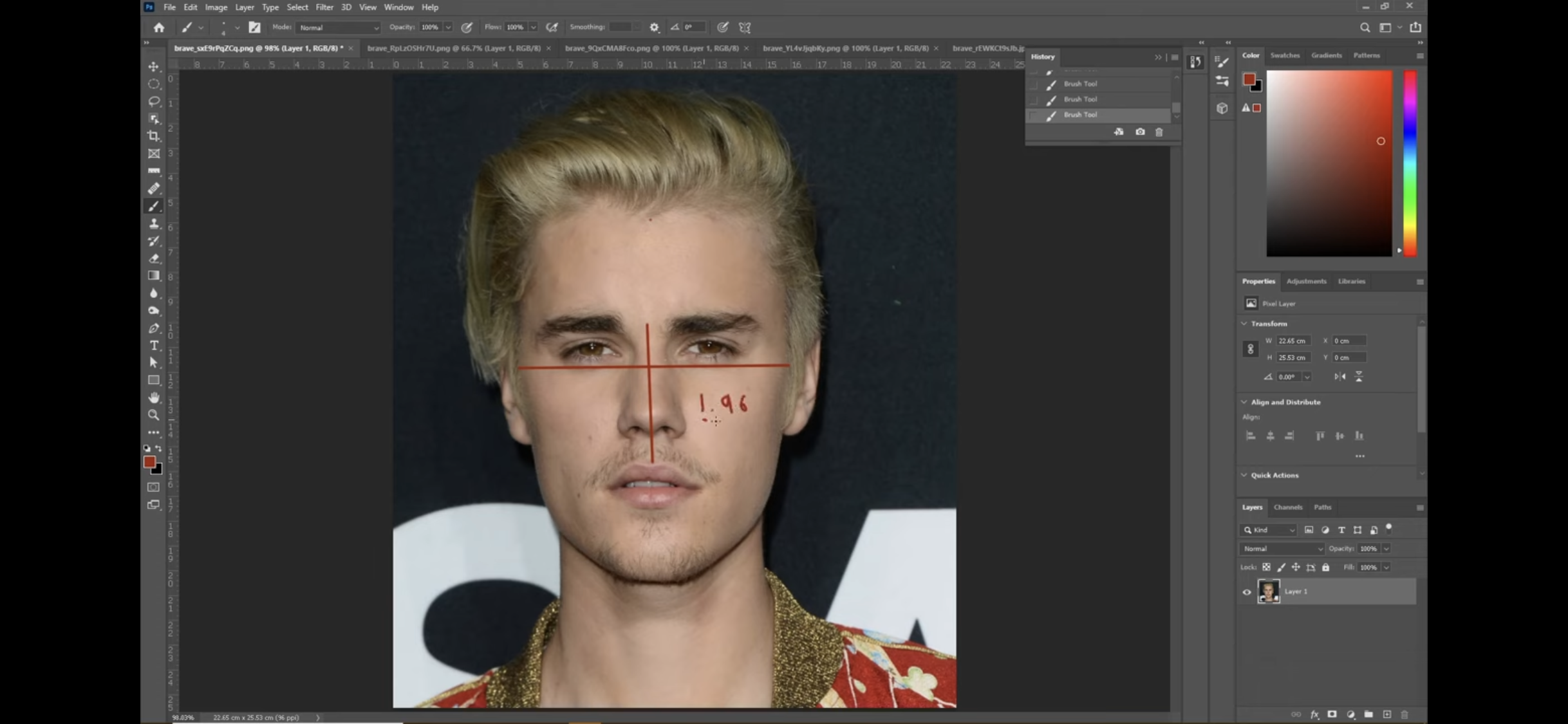This screenshot has height=724, width=1568.
Task: Toggle symmetry paint options butterfly icon
Action: tap(745, 27)
